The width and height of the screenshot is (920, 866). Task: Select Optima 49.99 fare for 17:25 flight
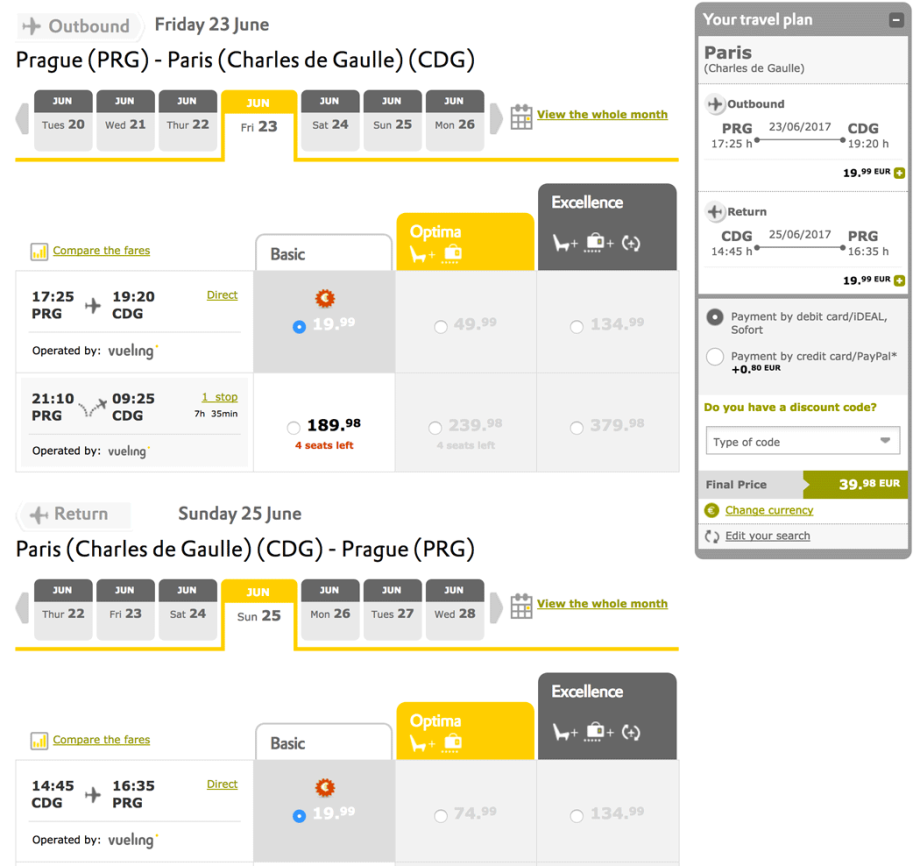441,326
